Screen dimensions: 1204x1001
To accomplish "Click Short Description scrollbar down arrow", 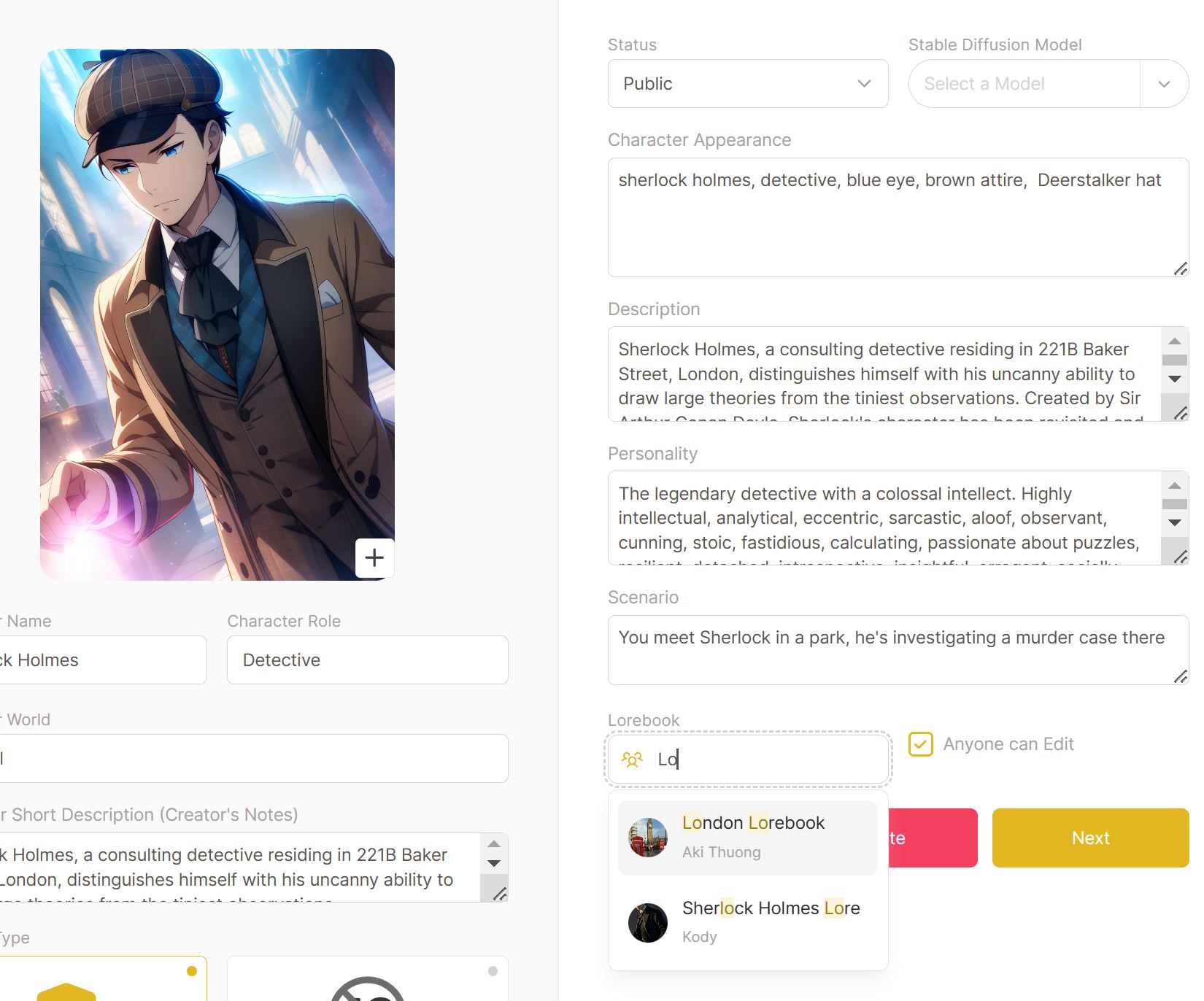I will click(x=494, y=863).
